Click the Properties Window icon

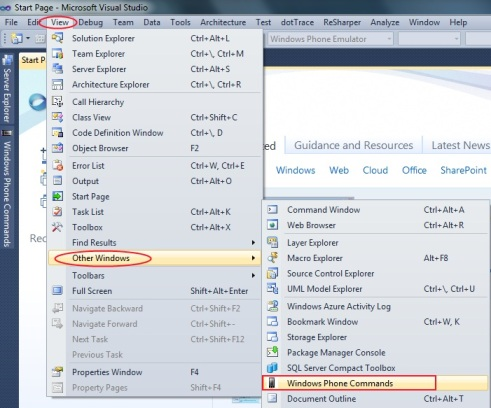57,372
